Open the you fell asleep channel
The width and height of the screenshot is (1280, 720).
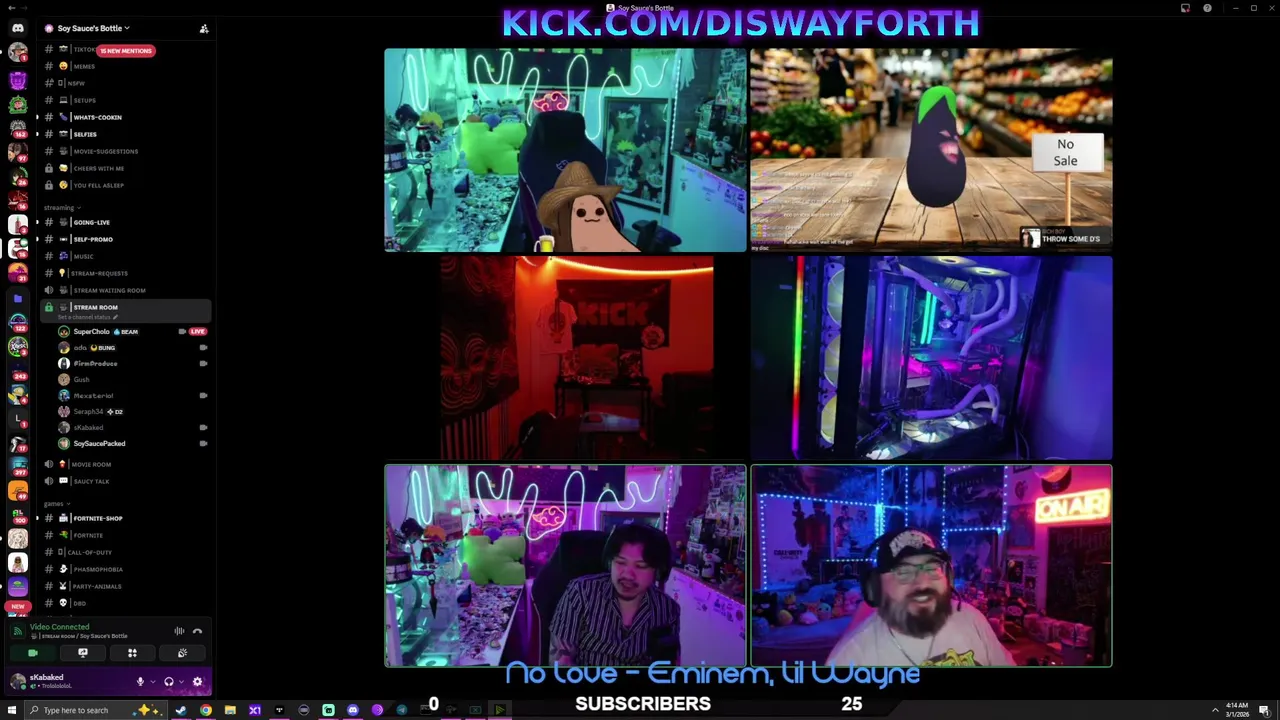pos(125,185)
